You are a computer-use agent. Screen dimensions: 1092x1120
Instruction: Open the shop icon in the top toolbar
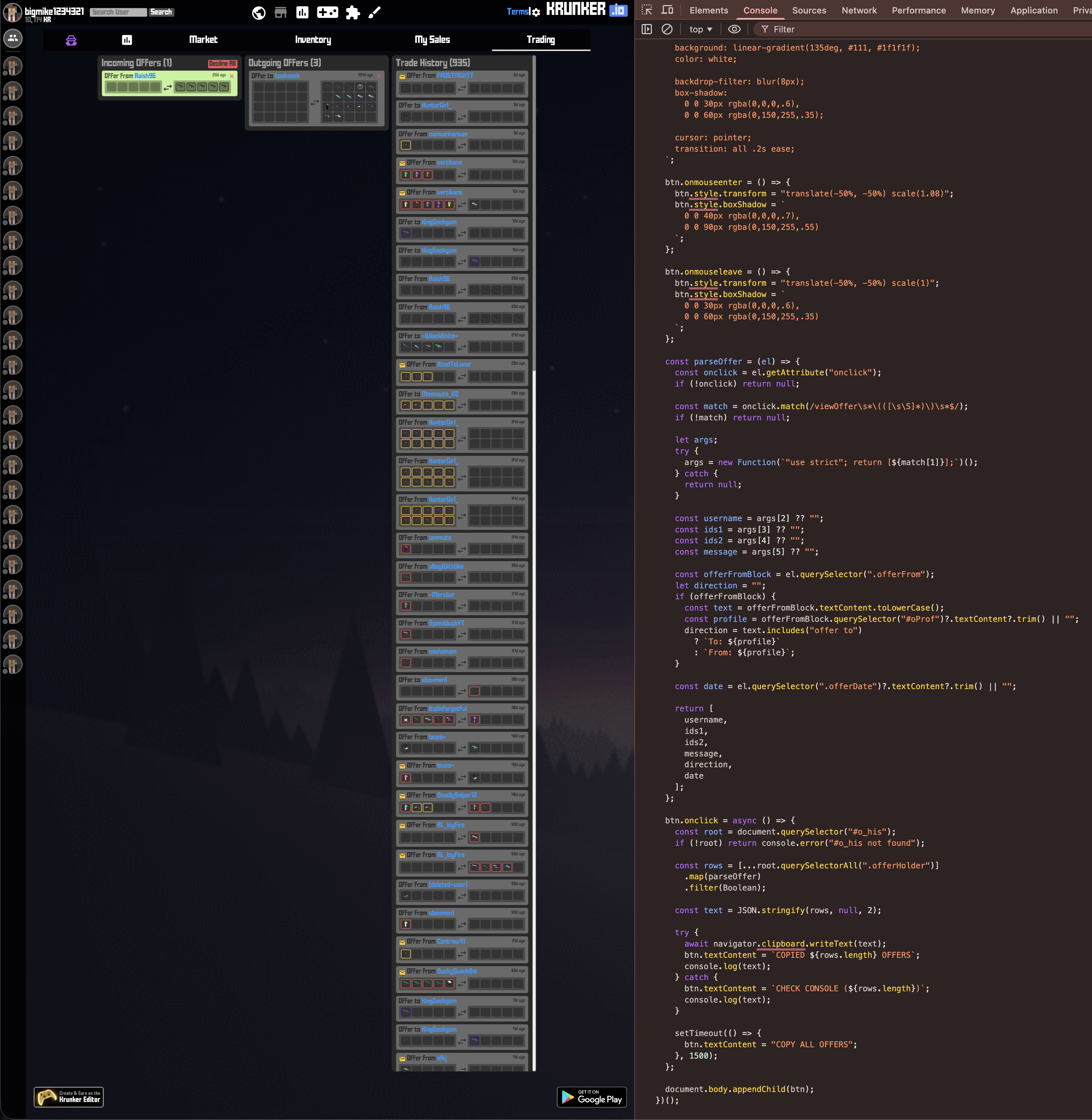pyautogui.click(x=280, y=12)
